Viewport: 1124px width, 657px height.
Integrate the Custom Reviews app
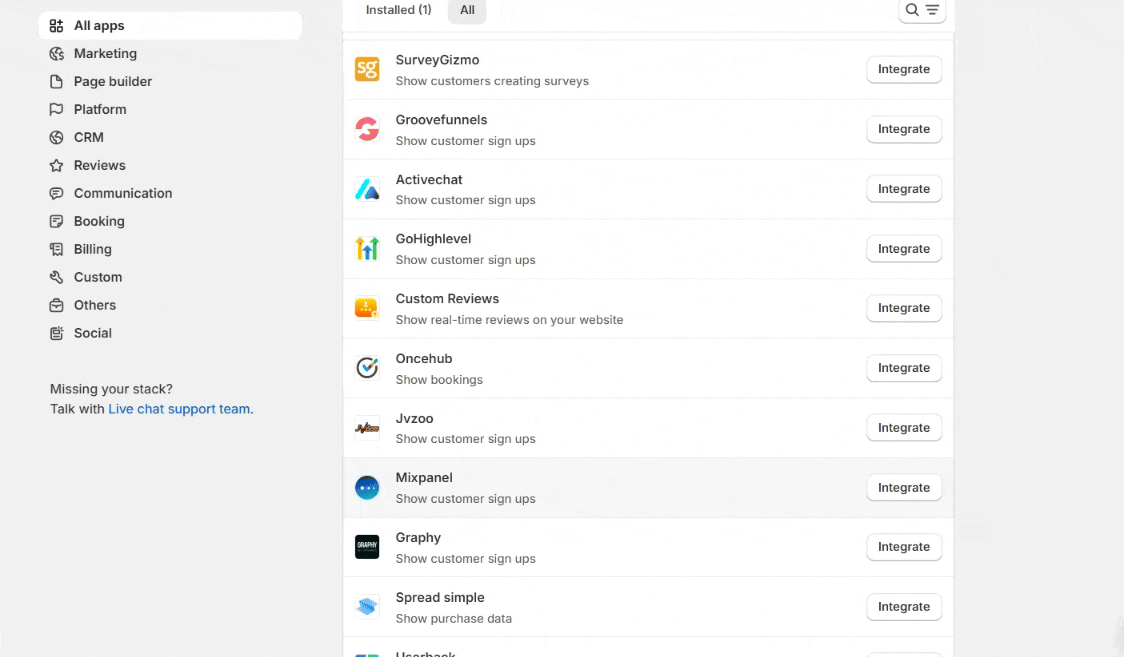tap(904, 308)
